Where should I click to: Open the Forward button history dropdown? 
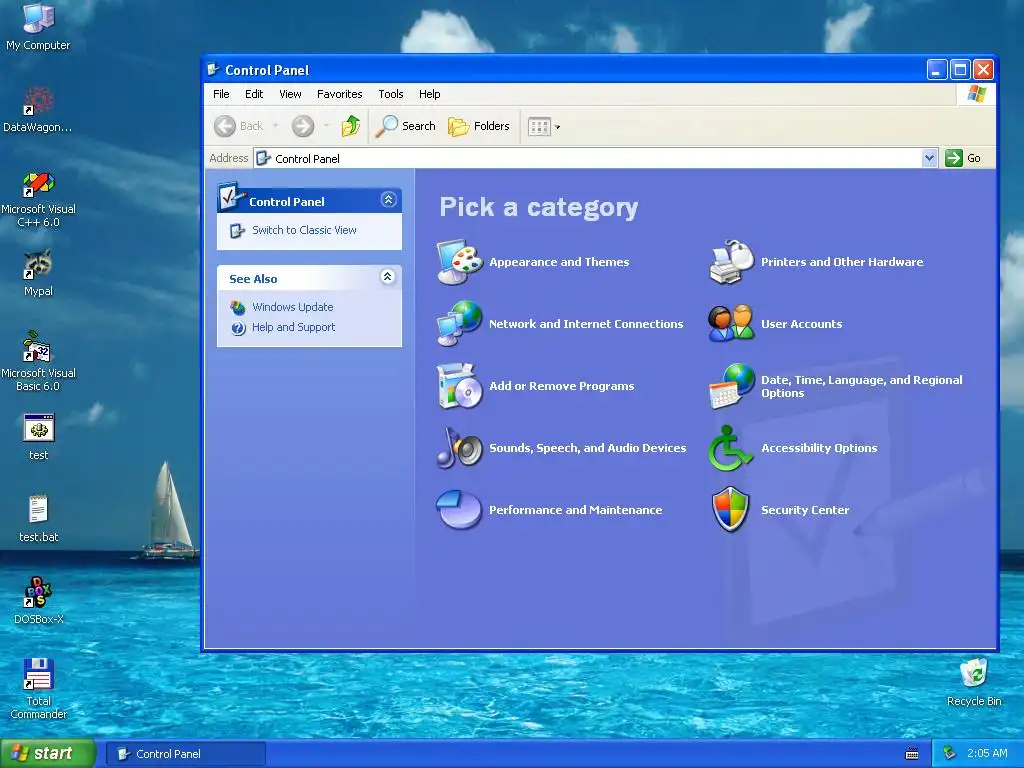click(326, 126)
